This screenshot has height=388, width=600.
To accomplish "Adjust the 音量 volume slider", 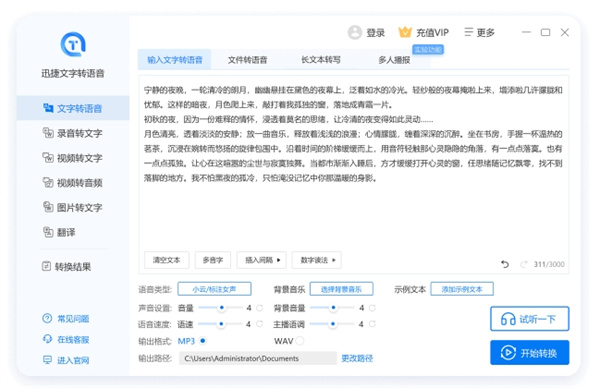I will pyautogui.click(x=221, y=308).
